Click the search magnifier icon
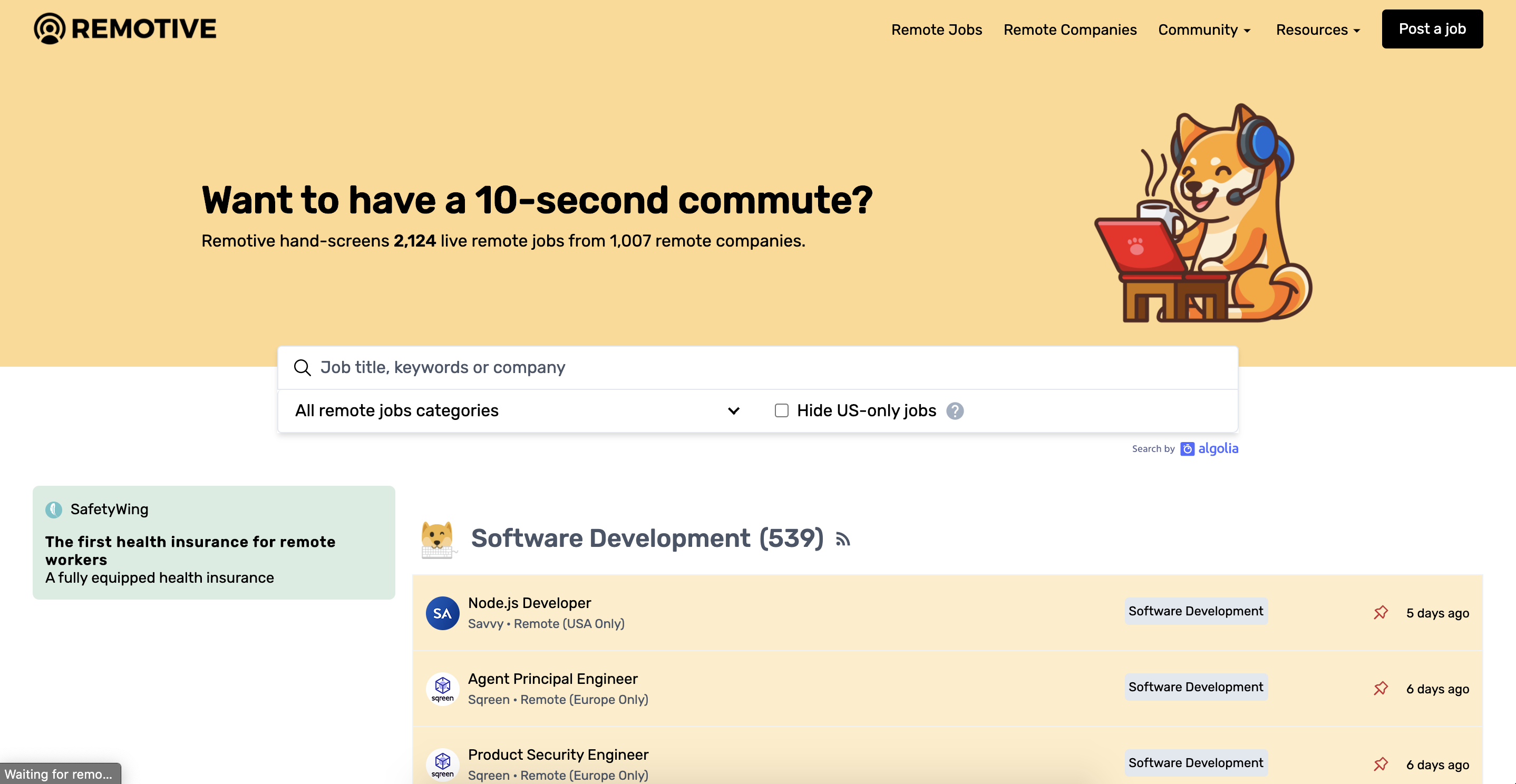The height and width of the screenshot is (784, 1516). 303,368
